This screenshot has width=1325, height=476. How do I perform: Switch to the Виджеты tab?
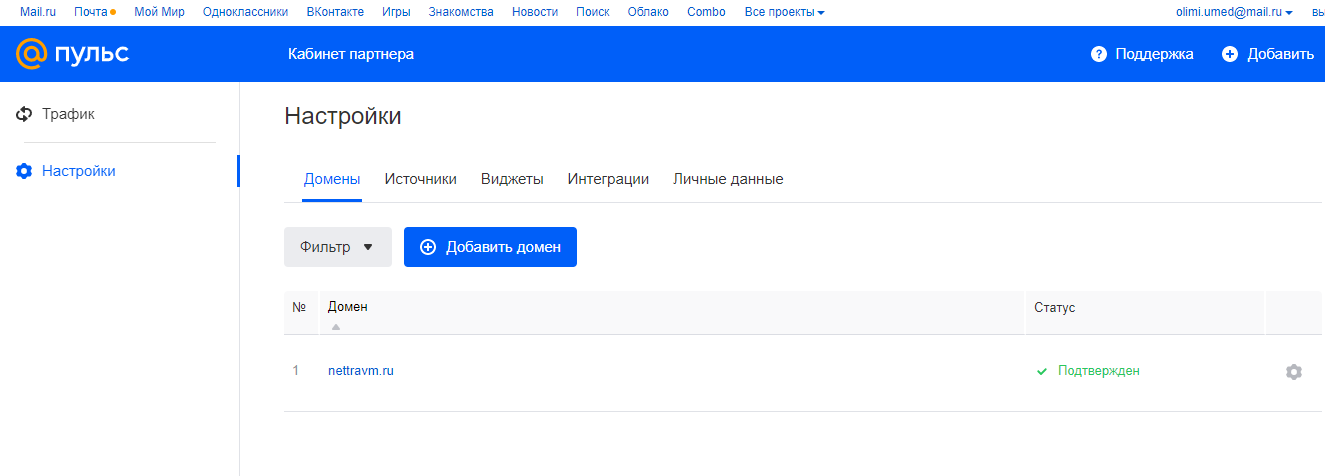tap(512, 179)
